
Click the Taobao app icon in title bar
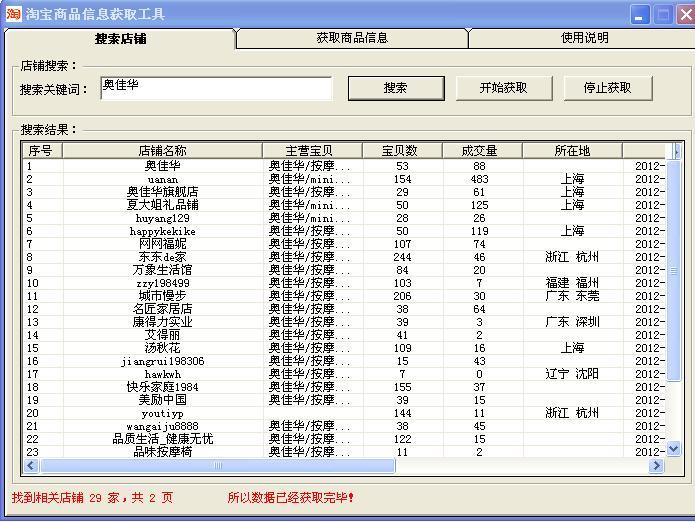[13, 14]
